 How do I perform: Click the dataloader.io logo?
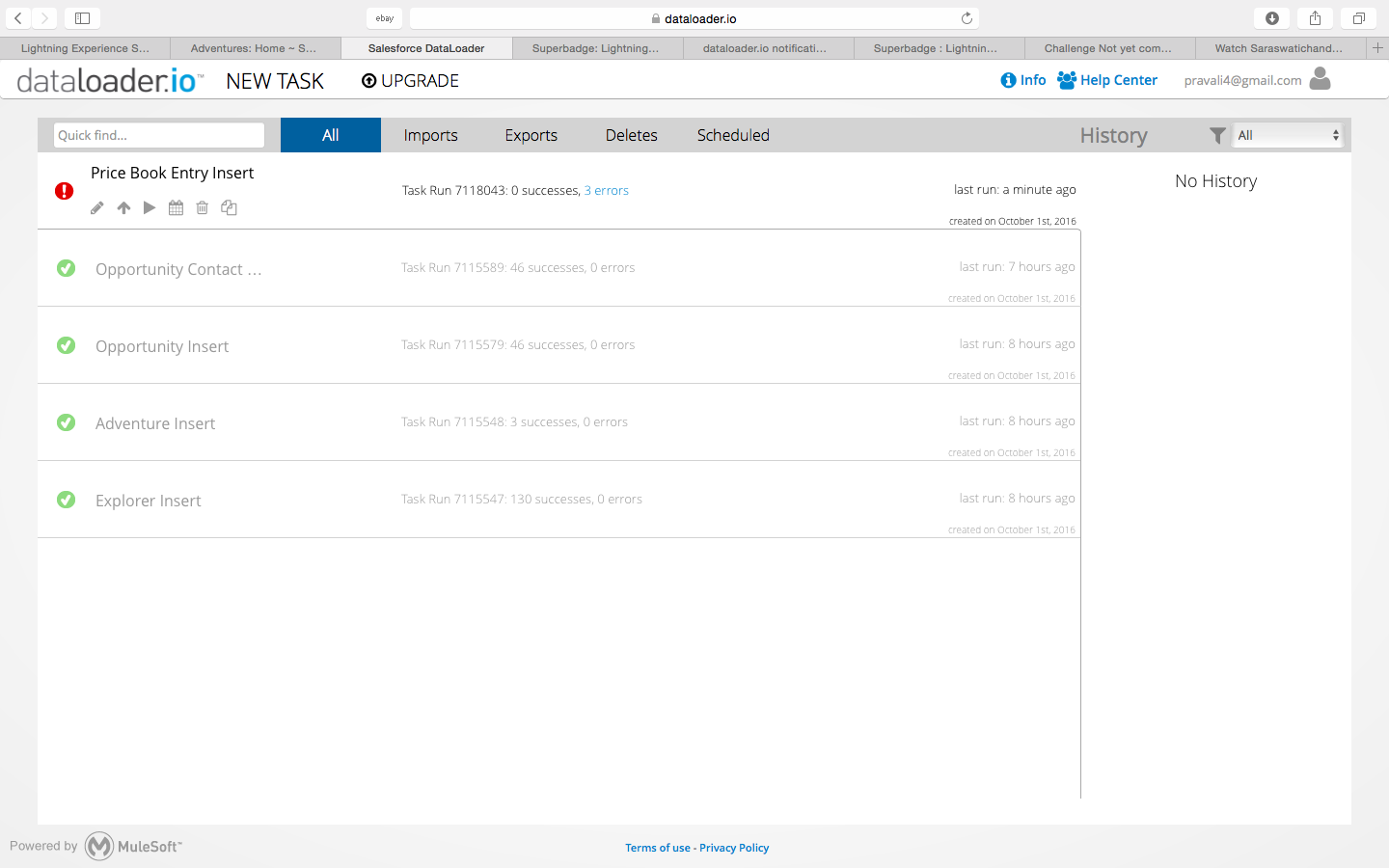tap(110, 81)
